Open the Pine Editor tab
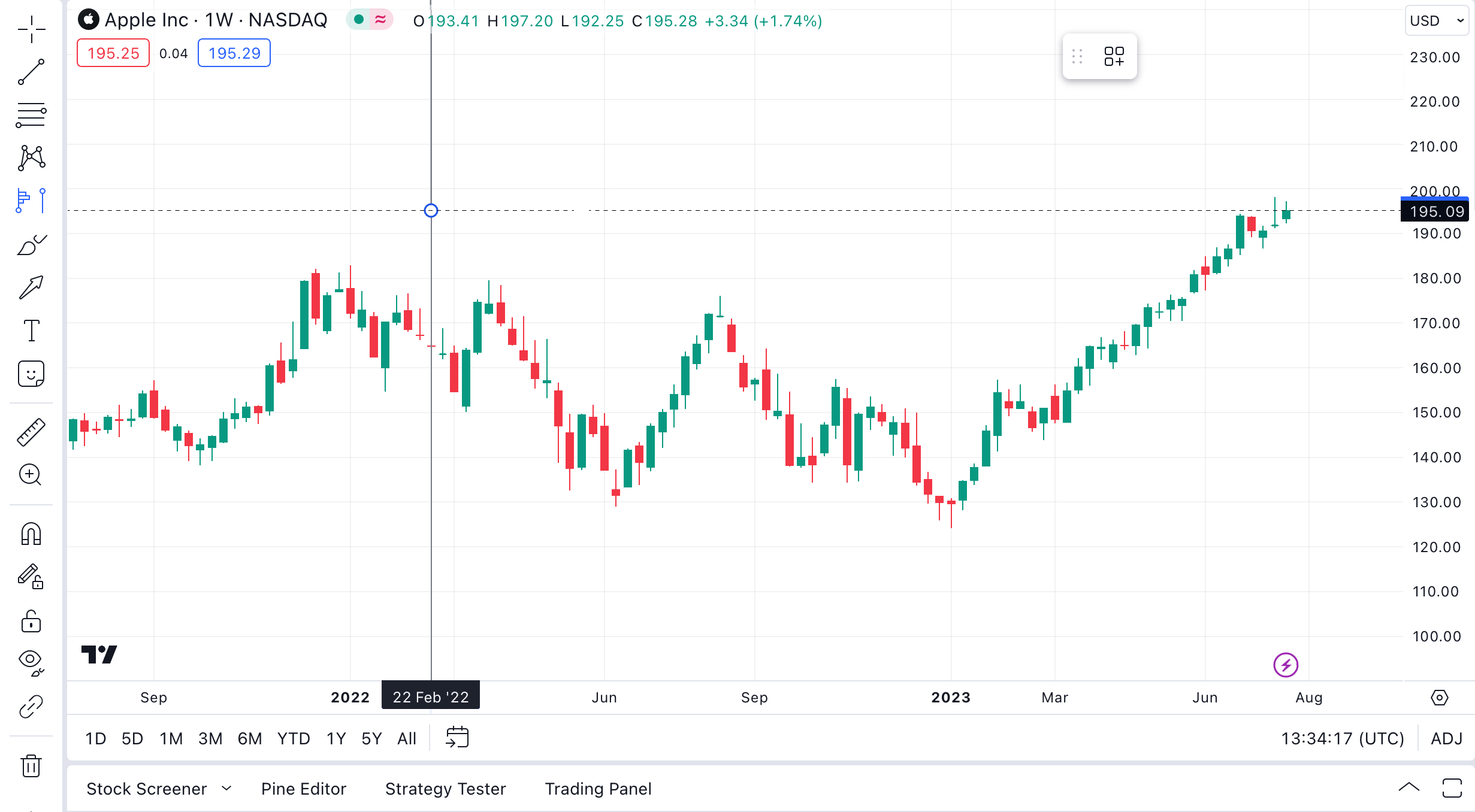Screen dimensions: 1475x812 304,789
